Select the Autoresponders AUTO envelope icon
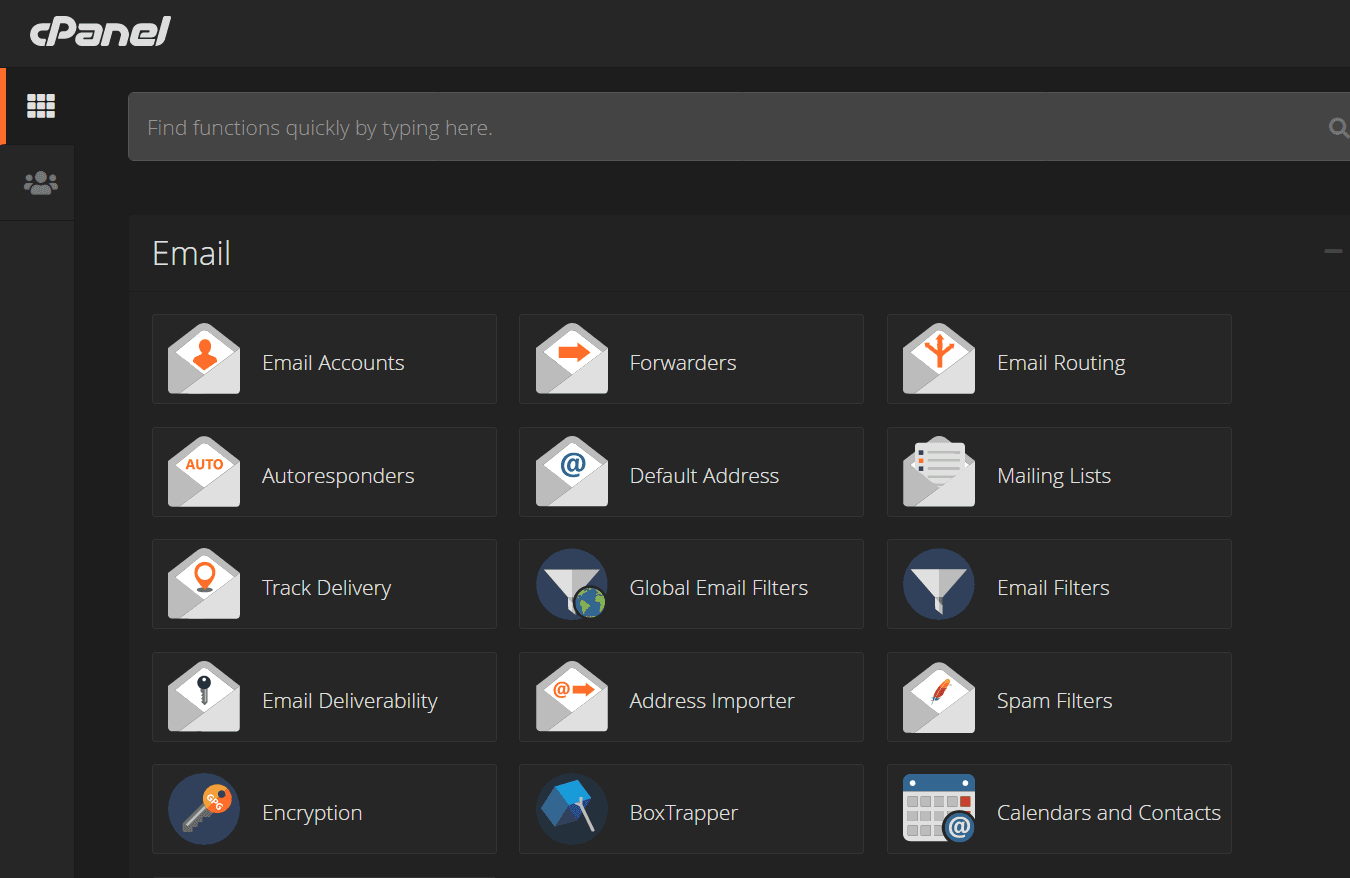The image size is (1350, 878). (204, 472)
